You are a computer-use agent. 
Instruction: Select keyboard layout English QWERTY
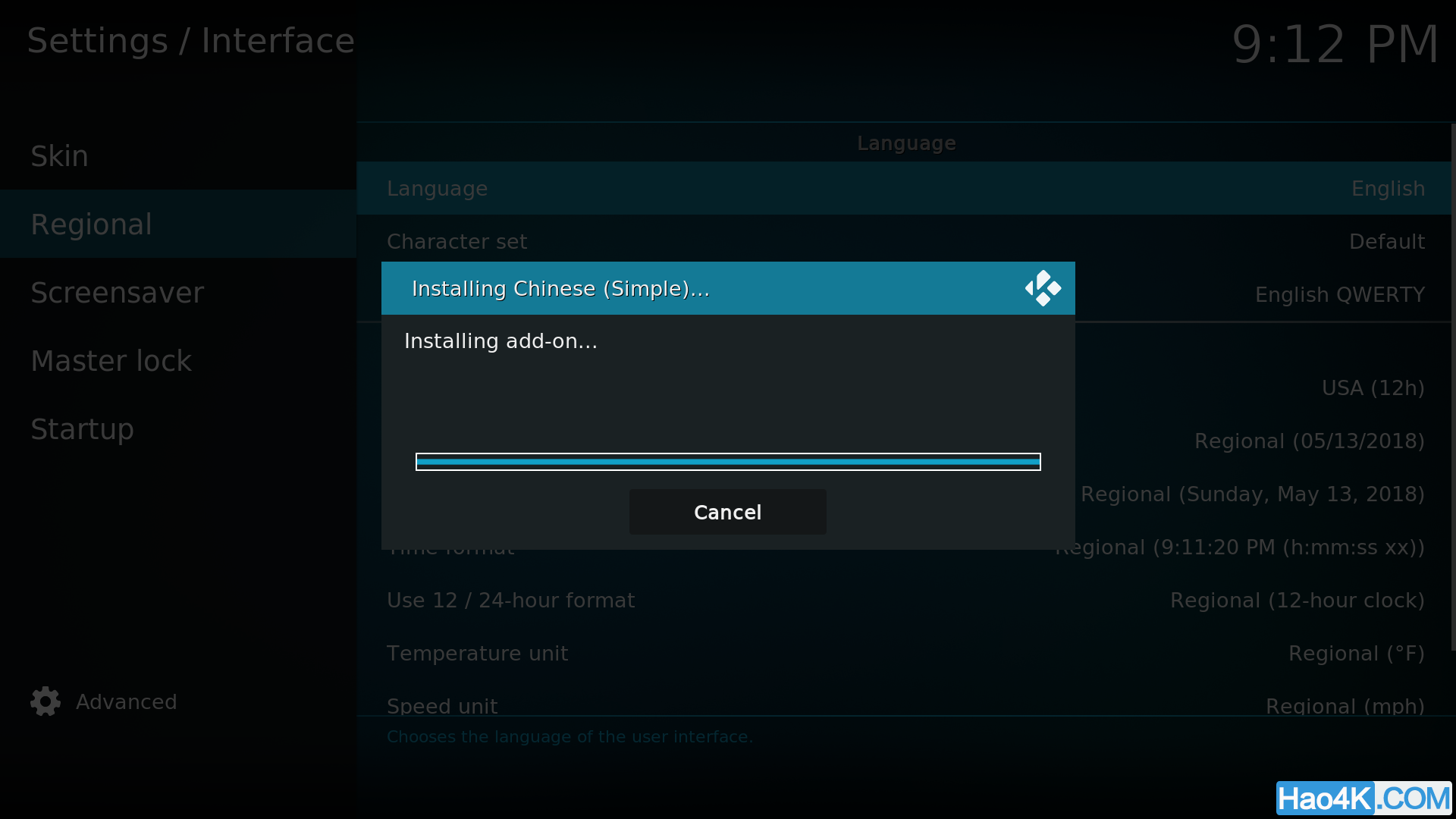tap(1339, 294)
